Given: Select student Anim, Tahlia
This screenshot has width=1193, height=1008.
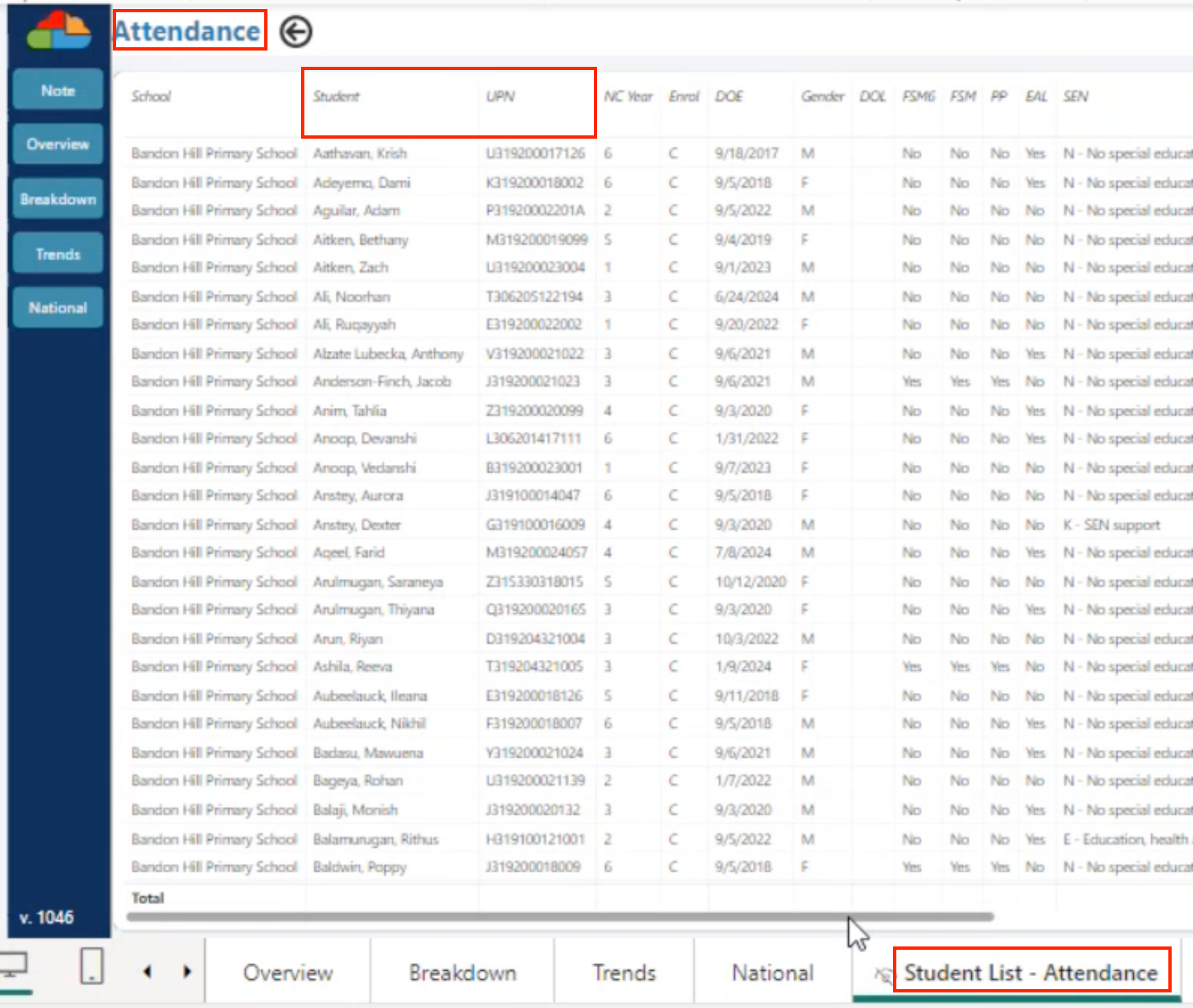Looking at the screenshot, I should [350, 411].
